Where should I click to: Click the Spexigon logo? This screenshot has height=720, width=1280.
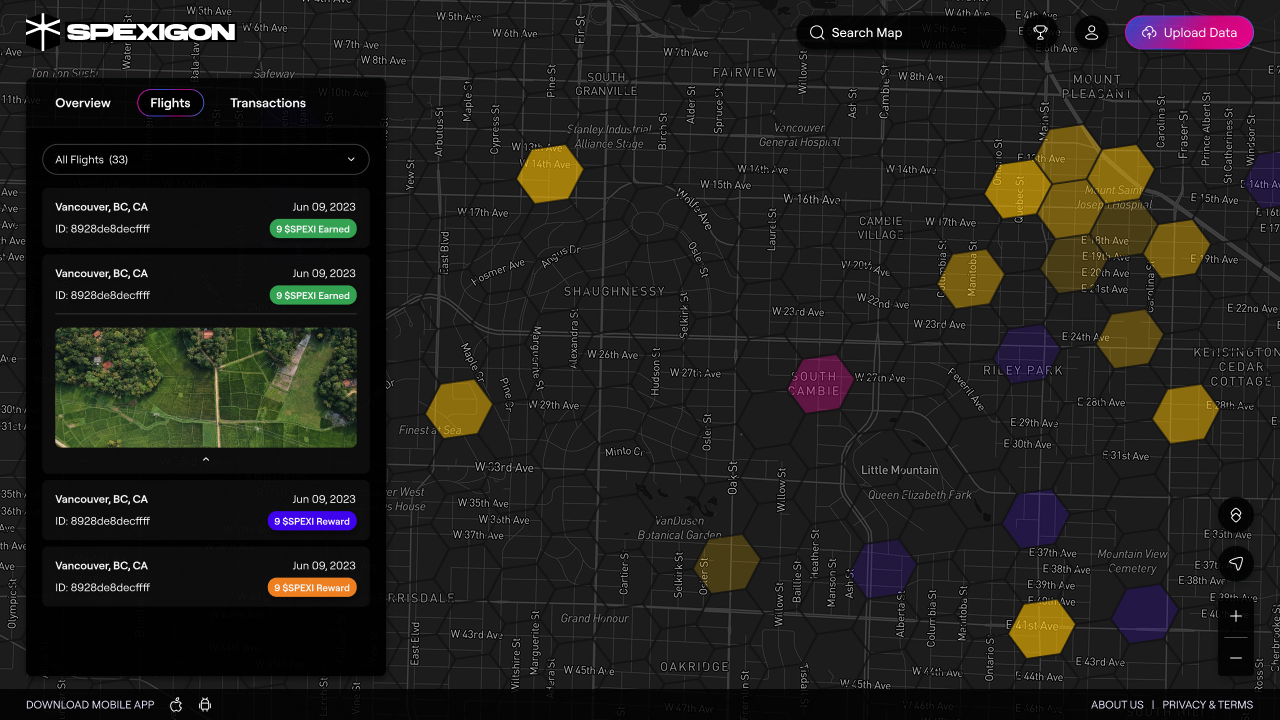pyautogui.click(x=131, y=32)
